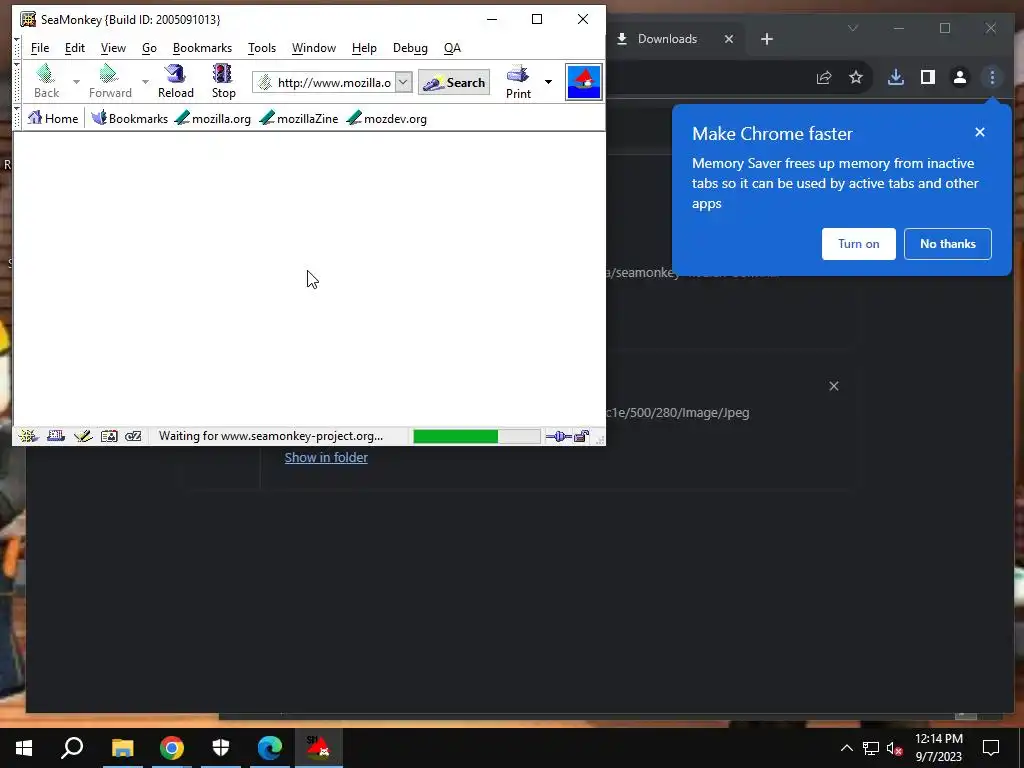
Task: Expand the Back history dropdown arrow
Action: (x=76, y=82)
